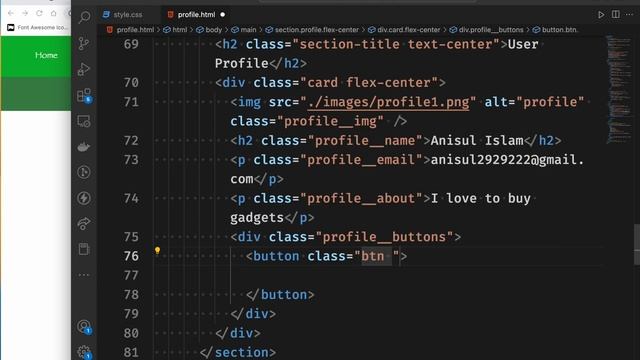Image resolution: width=640 pixels, height=360 pixels.
Task: Open Font Awesome bookmark in browser
Action: 37,27
